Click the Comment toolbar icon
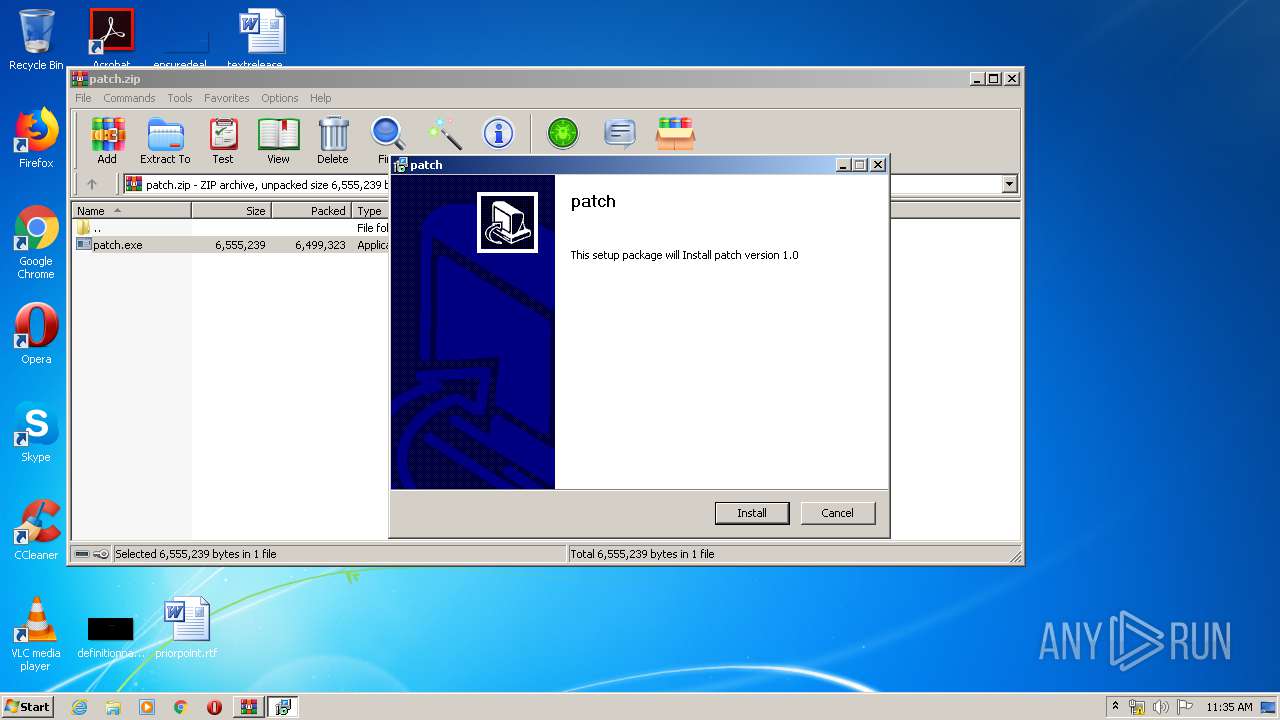 coord(620,133)
